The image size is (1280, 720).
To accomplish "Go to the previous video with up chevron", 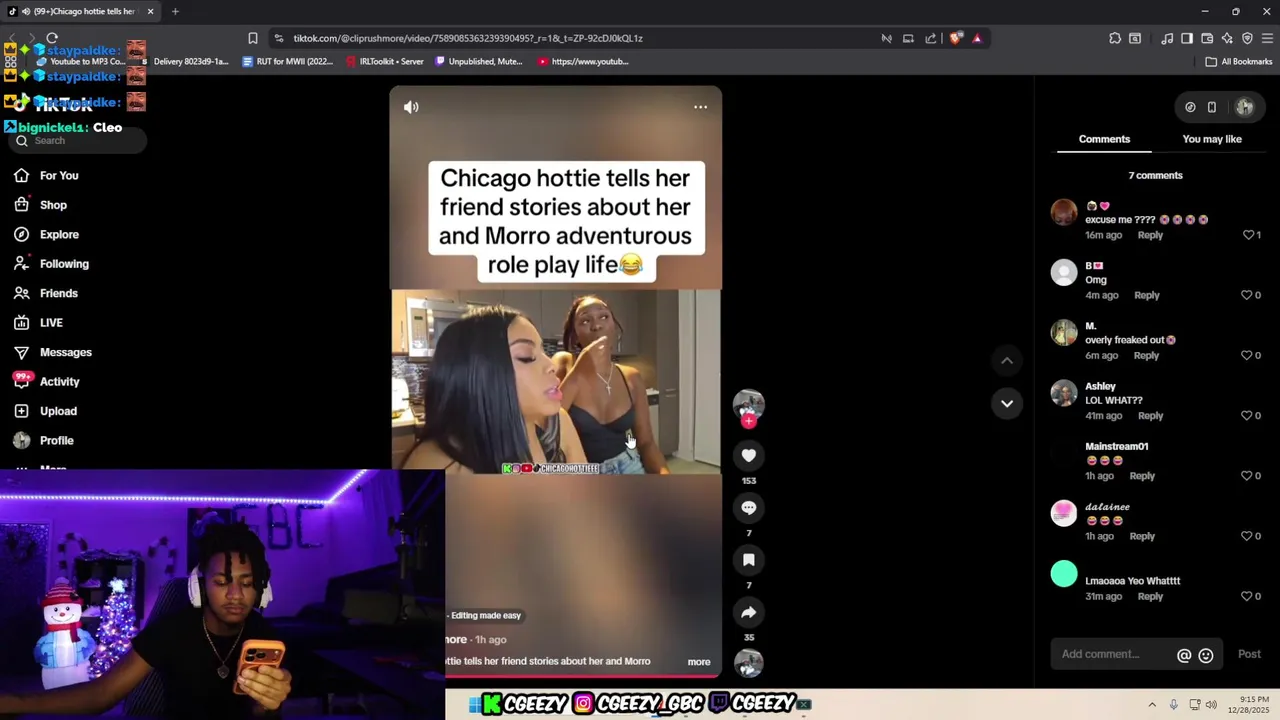I will coord(1007,360).
